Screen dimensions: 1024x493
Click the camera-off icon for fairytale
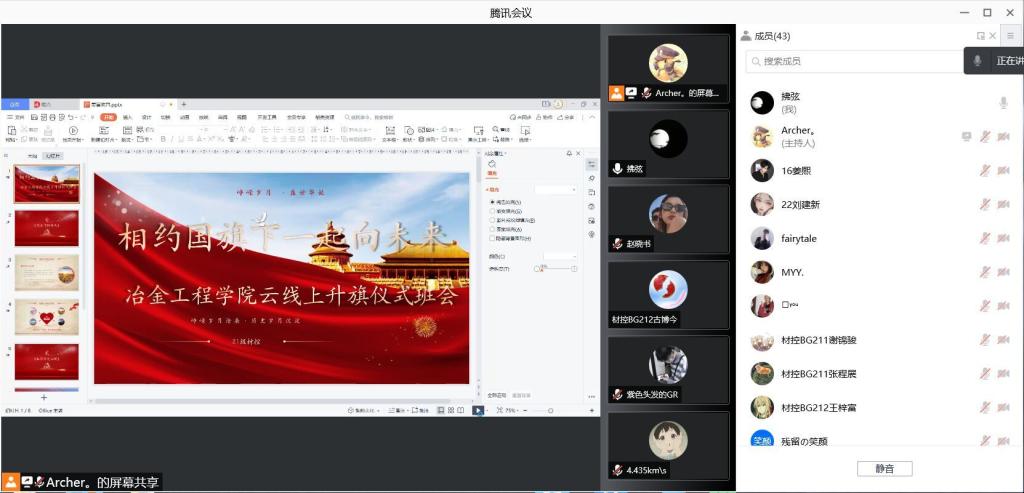point(1003,238)
